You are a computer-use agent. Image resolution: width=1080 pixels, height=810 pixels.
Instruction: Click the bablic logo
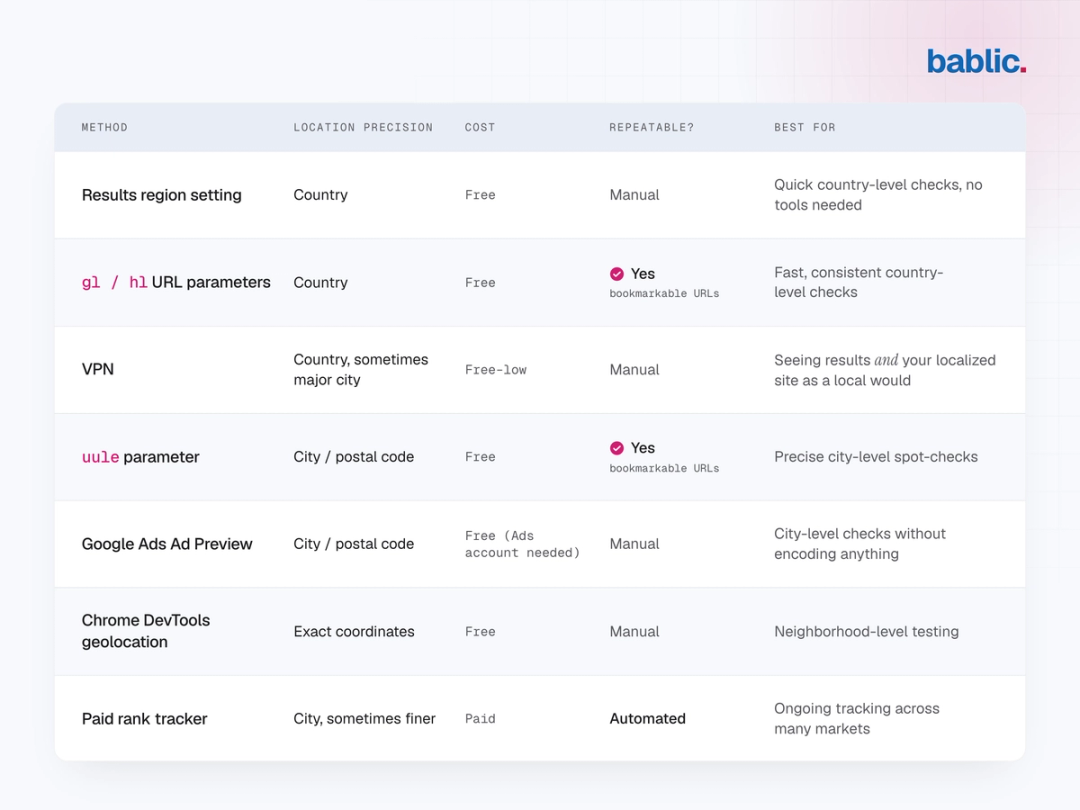[x=976, y=61]
